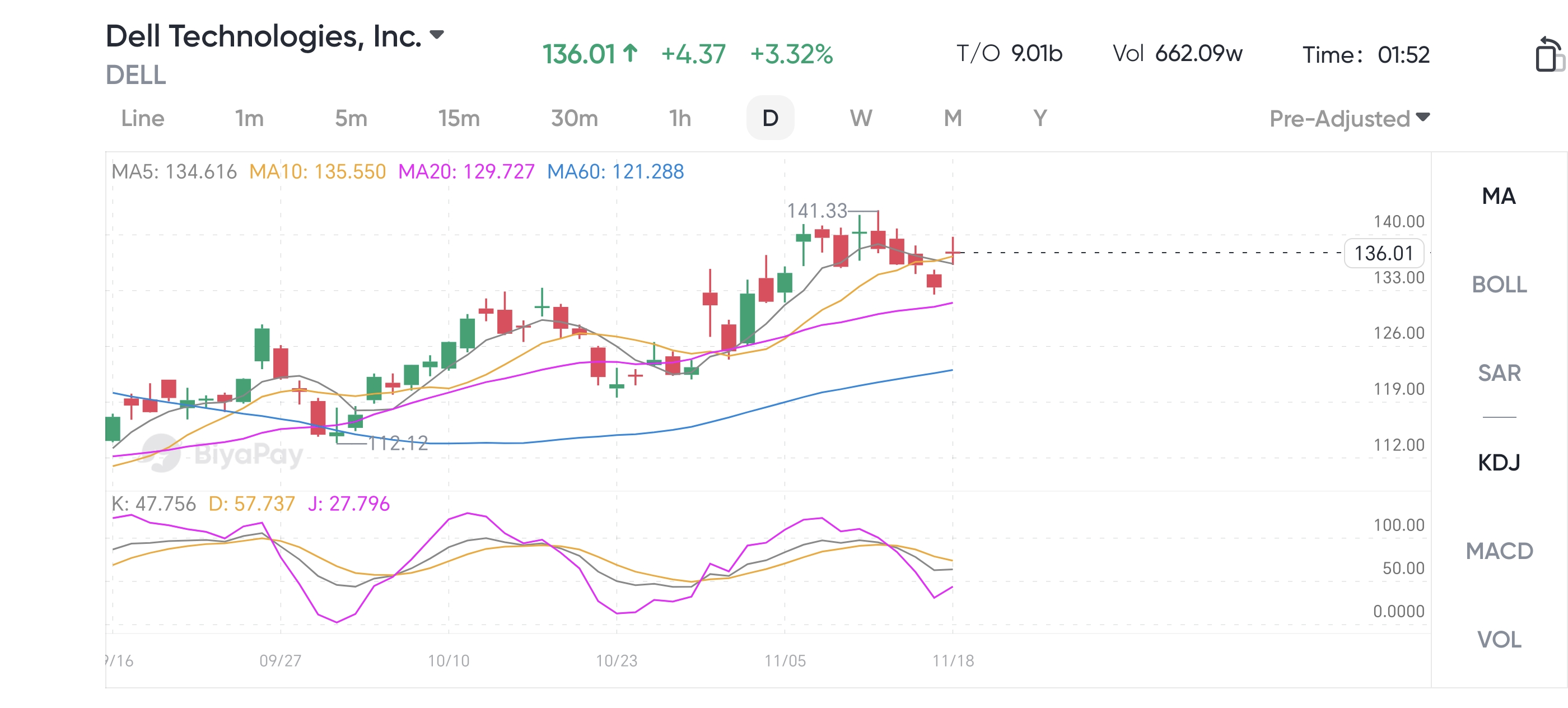Viewport: 1568px width, 708px height.
Task: Open the rotate/share screen icon
Action: (1549, 55)
